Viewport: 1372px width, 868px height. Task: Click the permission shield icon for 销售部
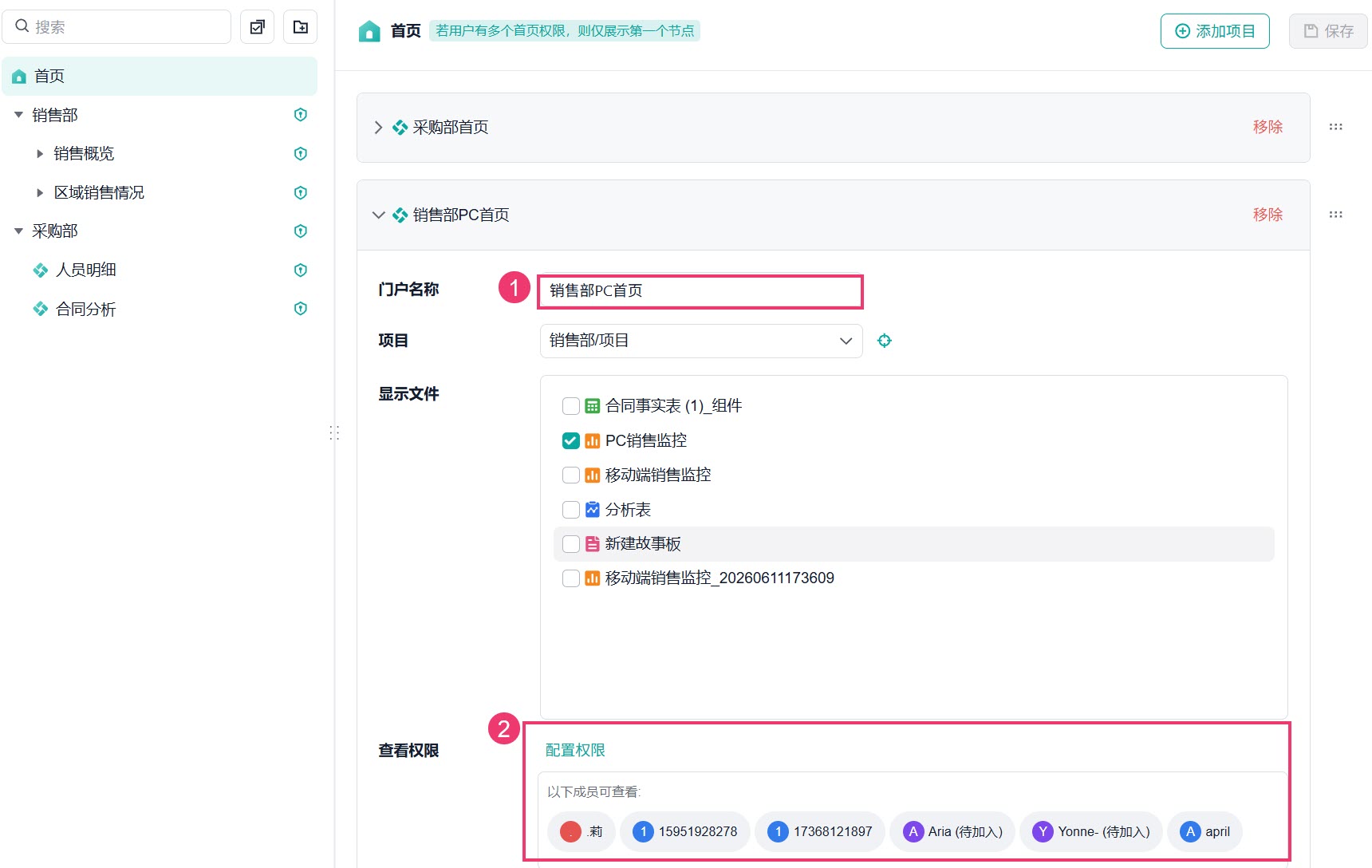tap(301, 115)
